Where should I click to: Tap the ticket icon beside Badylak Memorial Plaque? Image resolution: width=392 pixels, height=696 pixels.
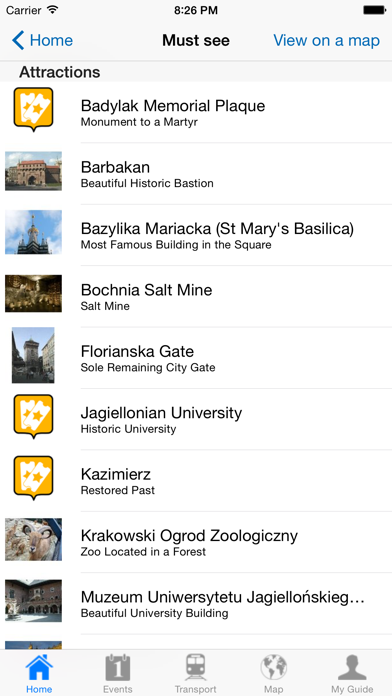coord(33,110)
